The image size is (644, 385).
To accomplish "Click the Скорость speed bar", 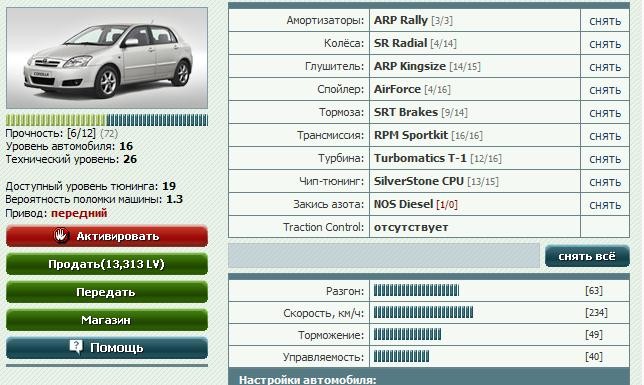I will tap(423, 312).
